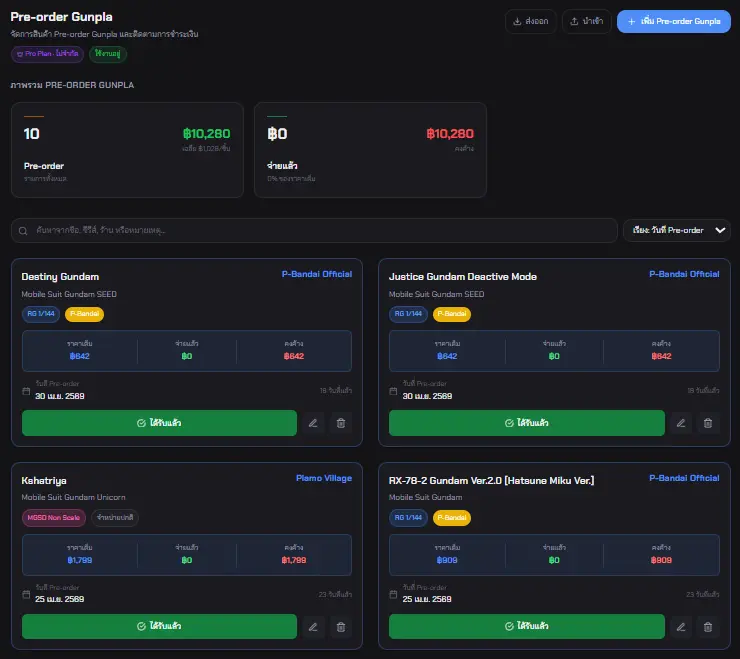Image resolution: width=740 pixels, height=659 pixels.
Task: Click the search magnifier icon
Action: point(23,231)
